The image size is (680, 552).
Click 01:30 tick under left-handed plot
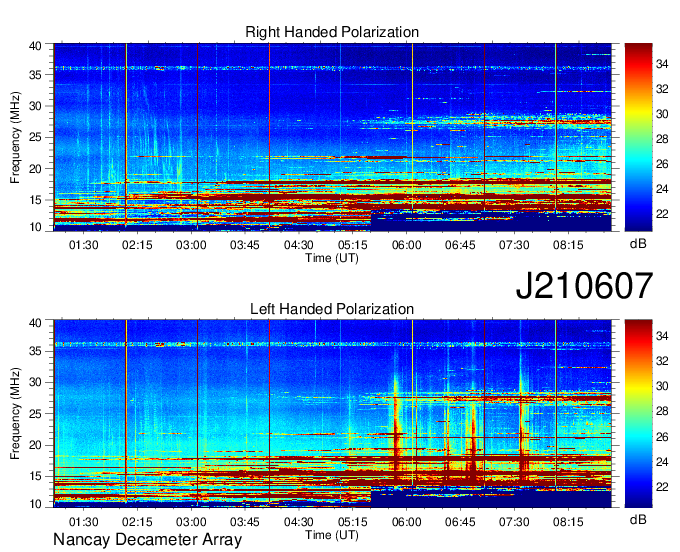(84, 522)
